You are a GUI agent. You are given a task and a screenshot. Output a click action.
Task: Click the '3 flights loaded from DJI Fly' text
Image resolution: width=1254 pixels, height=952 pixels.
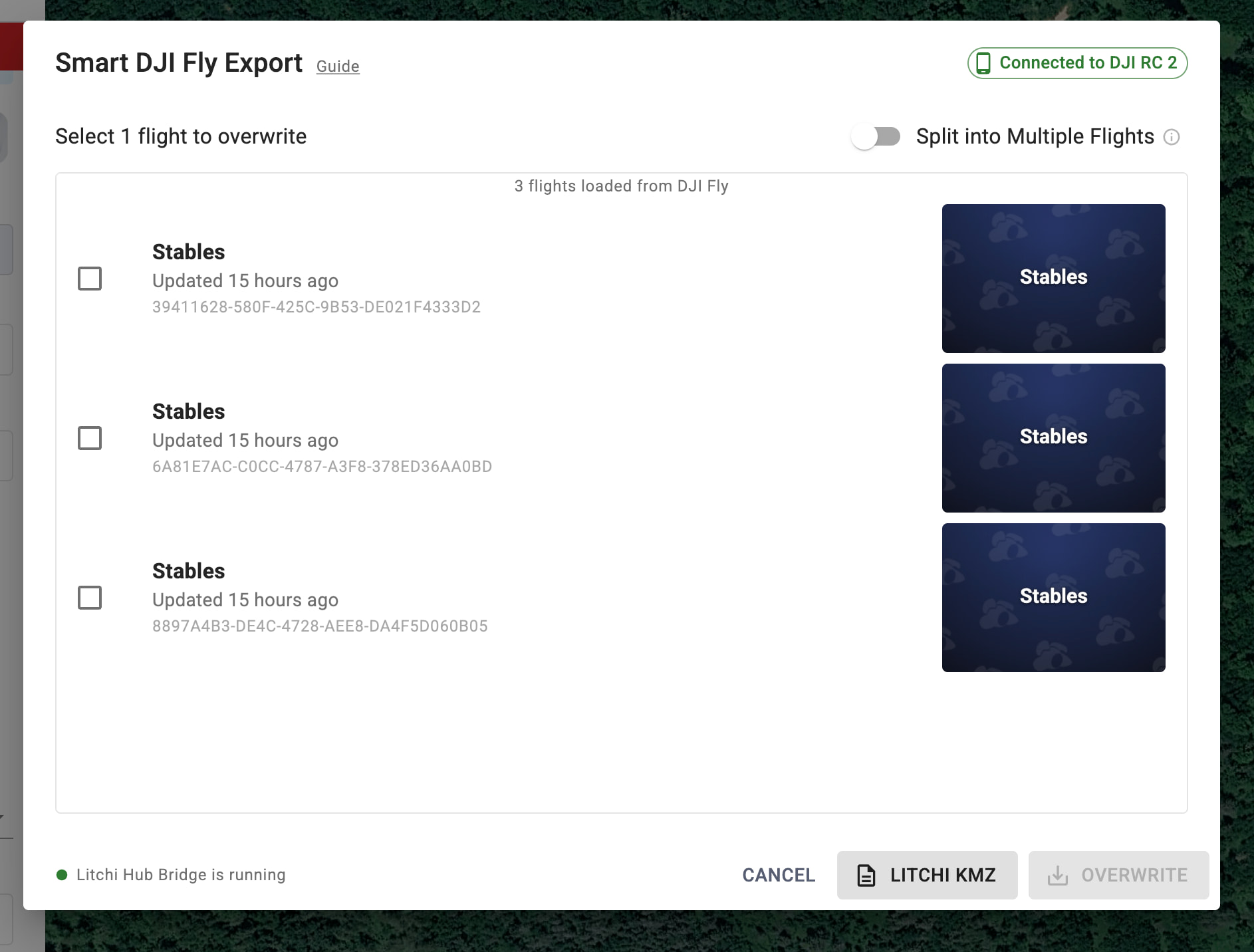click(x=621, y=186)
